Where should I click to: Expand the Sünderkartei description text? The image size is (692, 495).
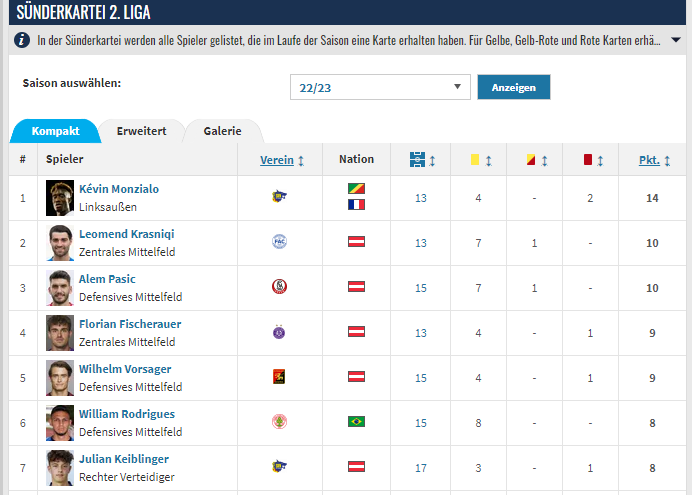coord(676,41)
